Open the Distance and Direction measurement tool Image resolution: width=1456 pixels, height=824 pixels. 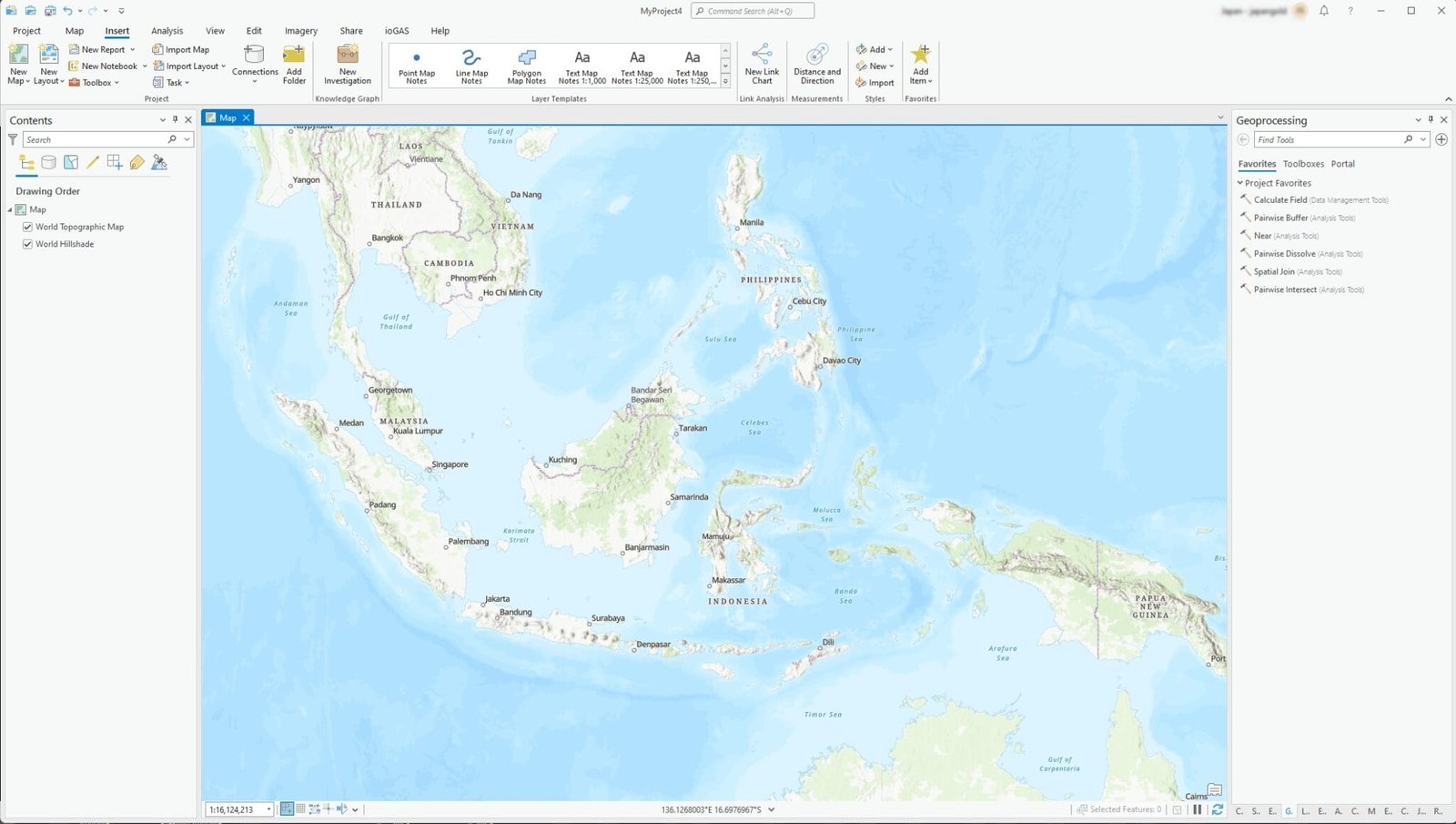816,64
